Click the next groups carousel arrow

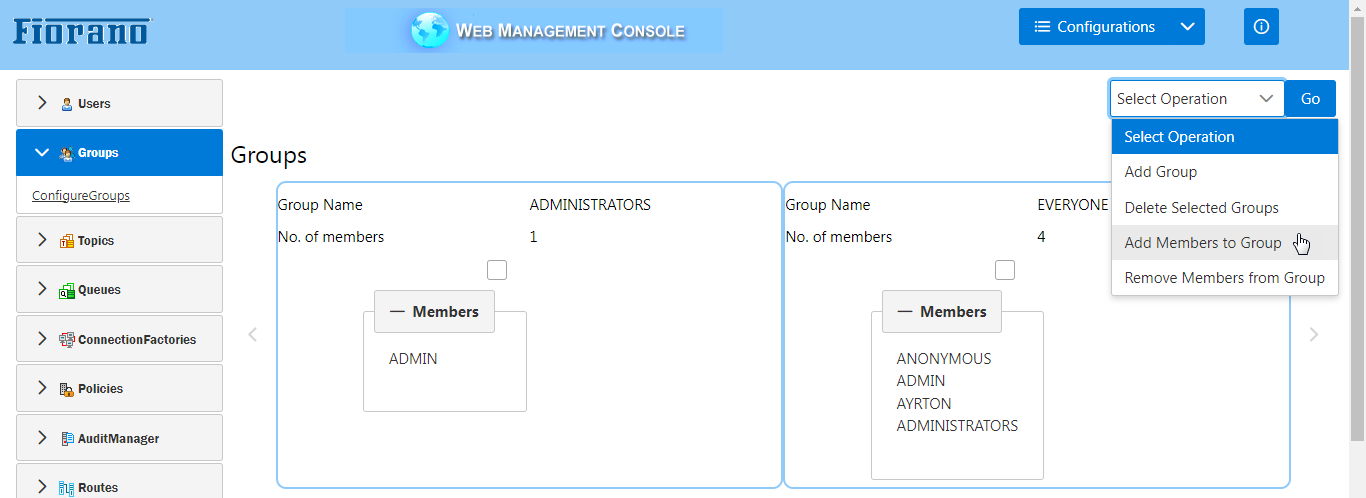1314,335
